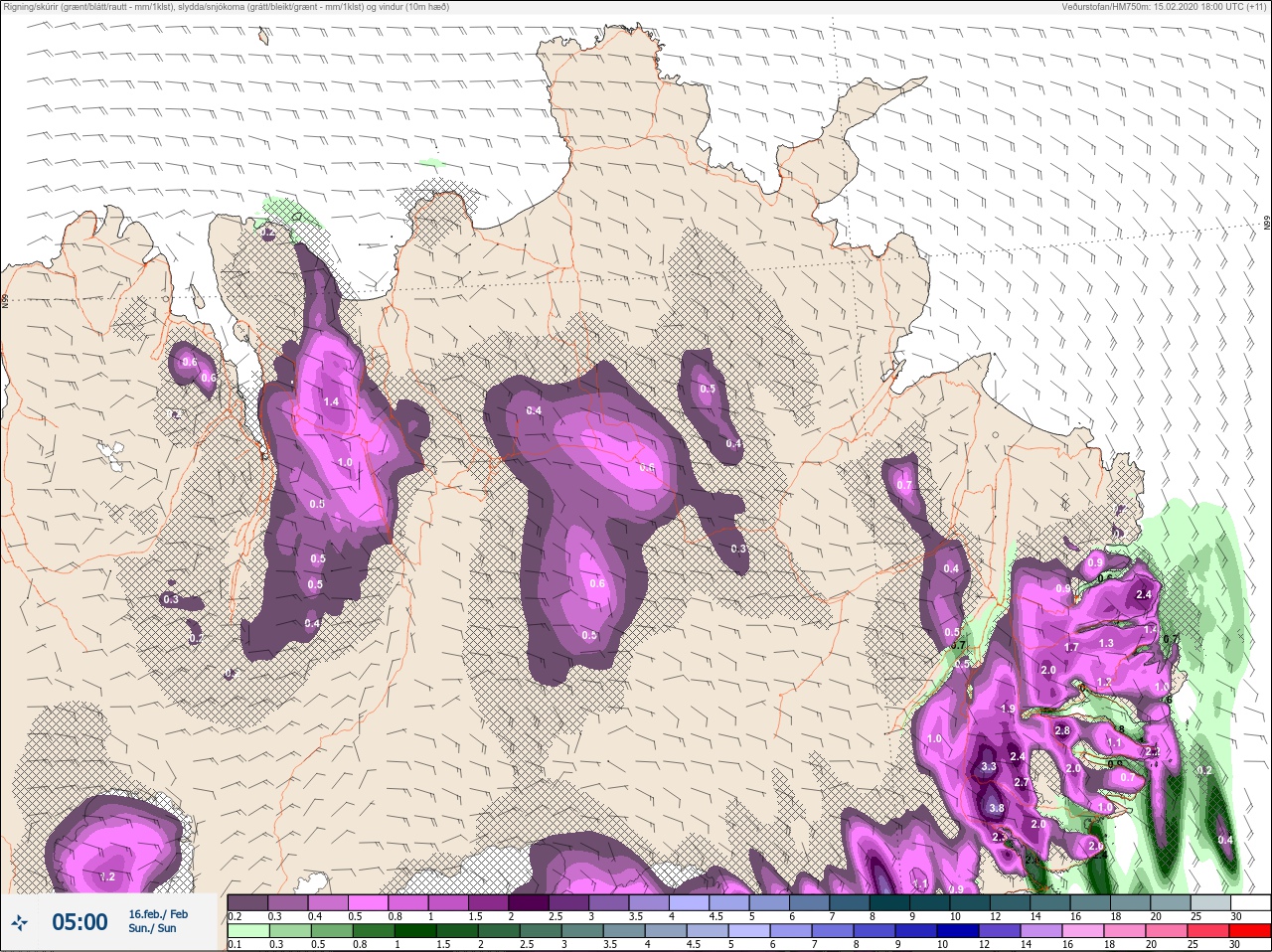Select the first dark purple upper legend swatch
This screenshot has height=952, width=1272.
coord(247,902)
